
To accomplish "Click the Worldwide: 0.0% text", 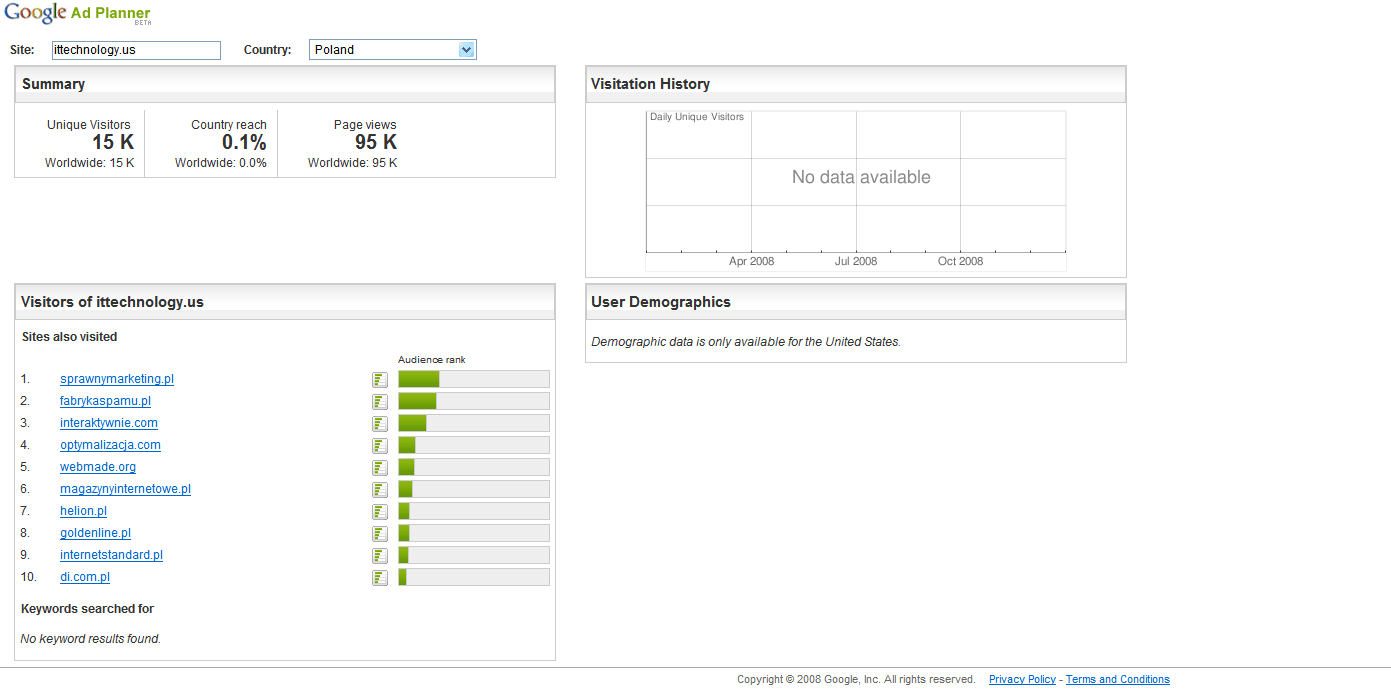I will [221, 163].
